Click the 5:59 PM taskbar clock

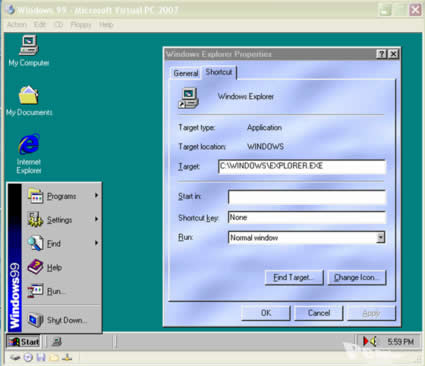tap(401, 342)
